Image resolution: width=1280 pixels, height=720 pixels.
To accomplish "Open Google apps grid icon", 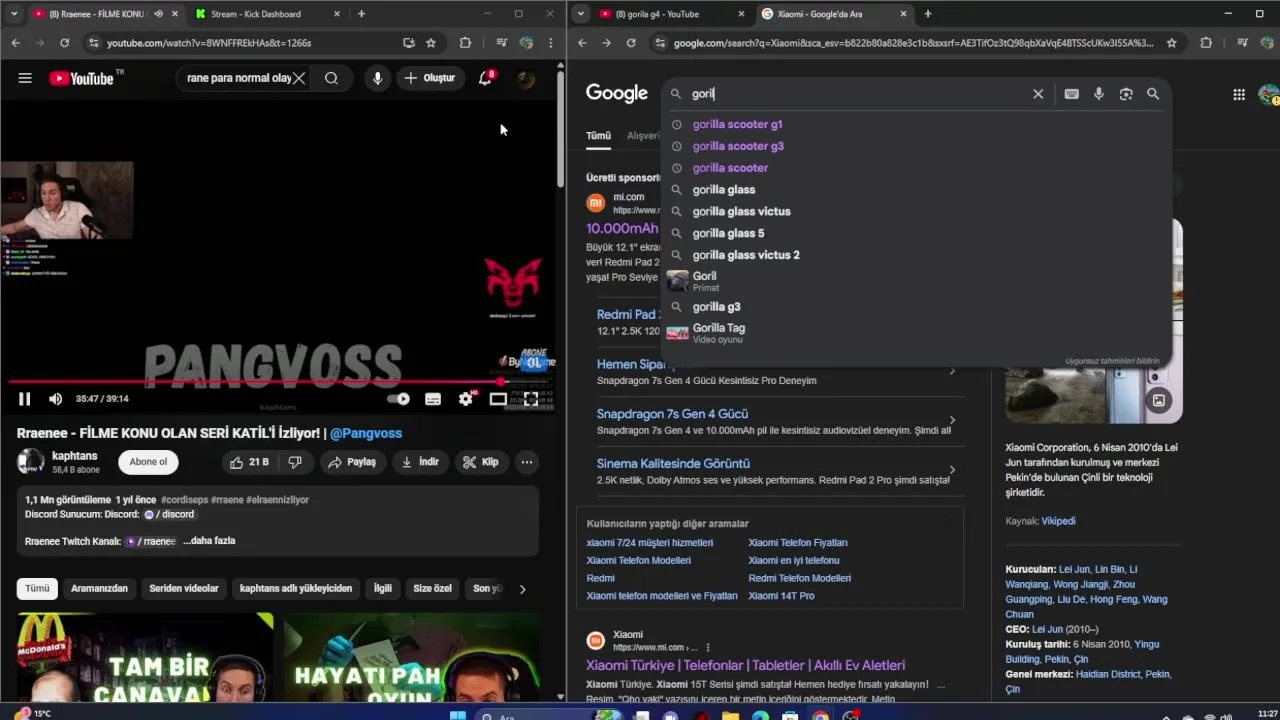I will (1239, 94).
